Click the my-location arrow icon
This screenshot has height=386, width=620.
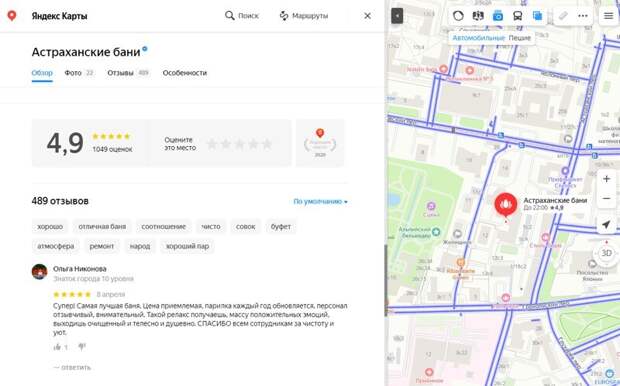point(606,225)
